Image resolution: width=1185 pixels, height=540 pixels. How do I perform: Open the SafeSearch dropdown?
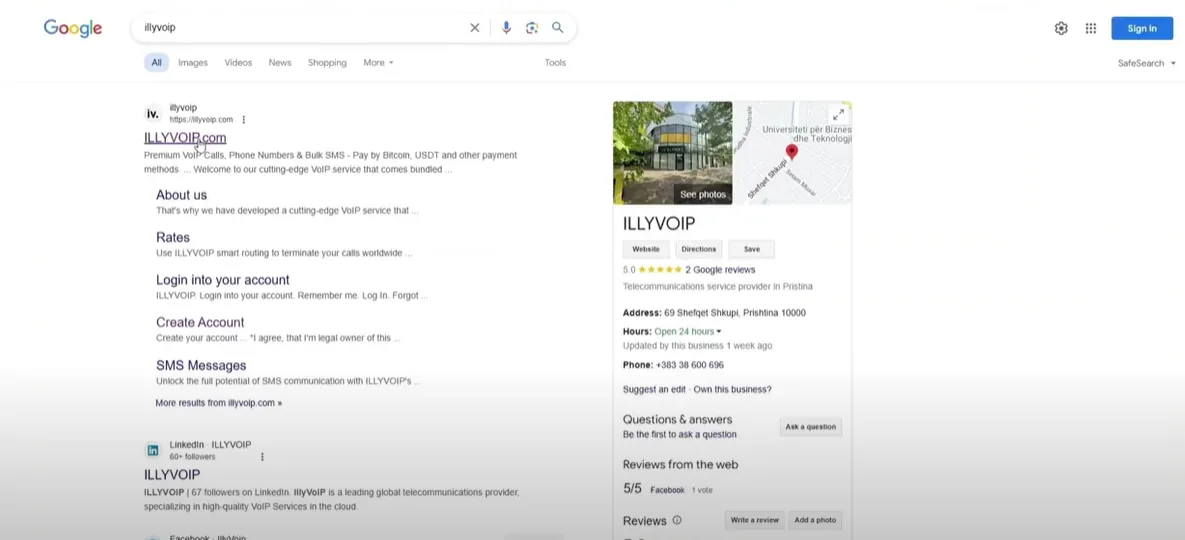tap(1146, 63)
